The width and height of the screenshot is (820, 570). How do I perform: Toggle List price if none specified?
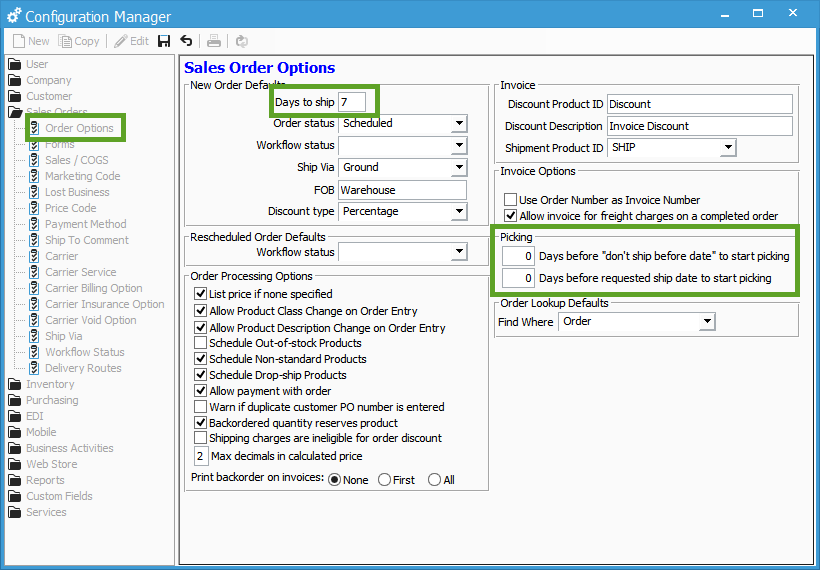[200, 293]
